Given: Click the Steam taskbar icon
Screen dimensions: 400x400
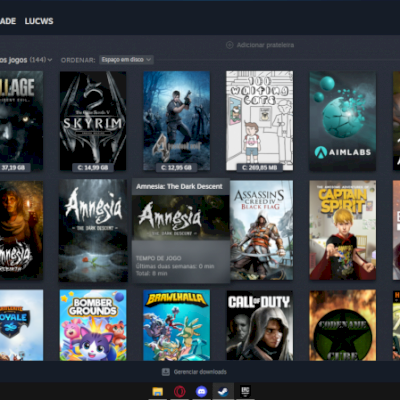Looking at the screenshot, I should pyautogui.click(x=223, y=391).
